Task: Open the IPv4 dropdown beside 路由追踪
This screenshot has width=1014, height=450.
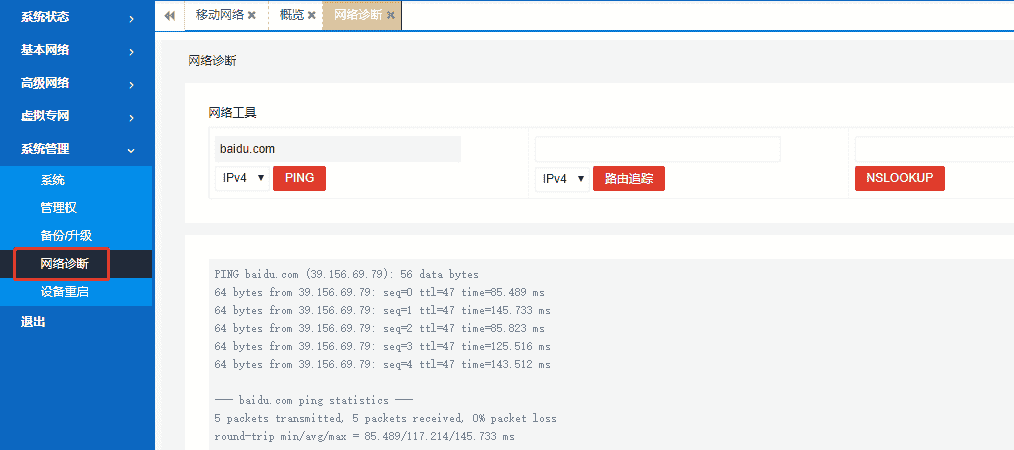Action: pos(562,179)
